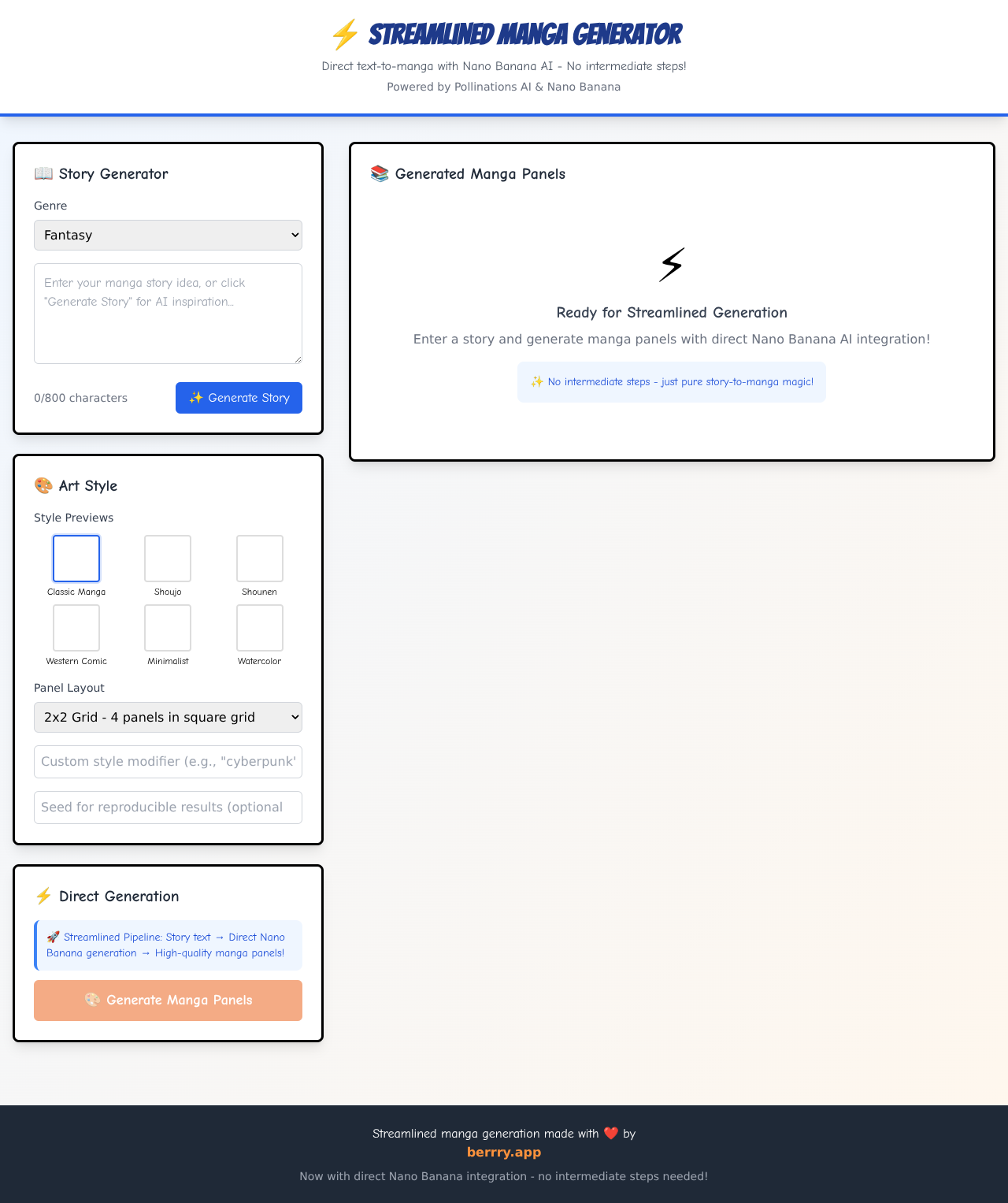Click the palette icon beside Art Style
Screen dimensions: 1008x1203
(43, 486)
